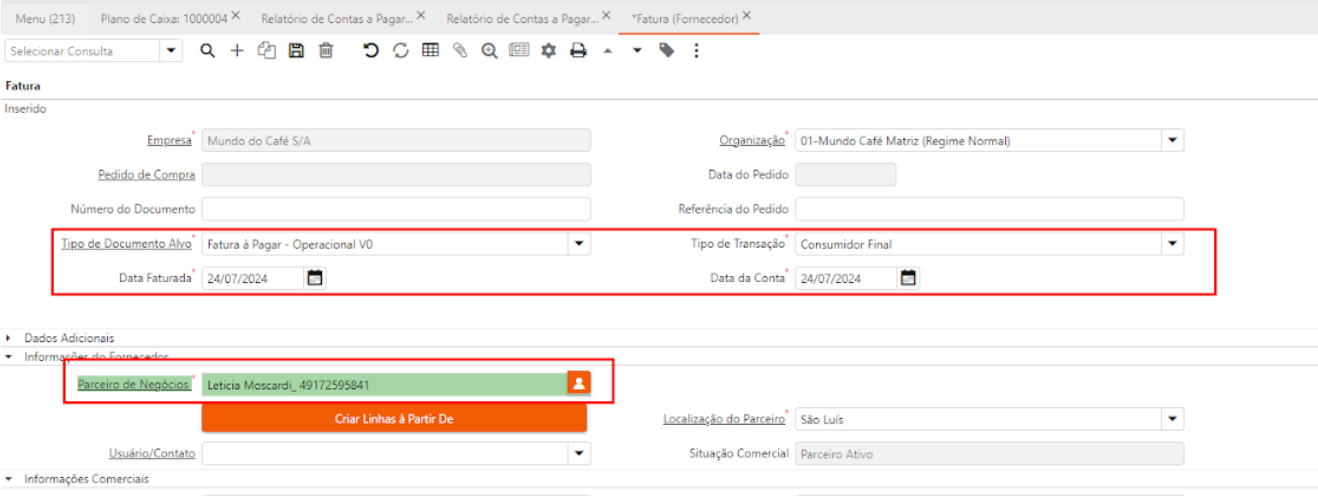This screenshot has width=1318, height=496.
Task: Switch to Plano de Caixa: 1000004 tab
Action: click(163, 18)
